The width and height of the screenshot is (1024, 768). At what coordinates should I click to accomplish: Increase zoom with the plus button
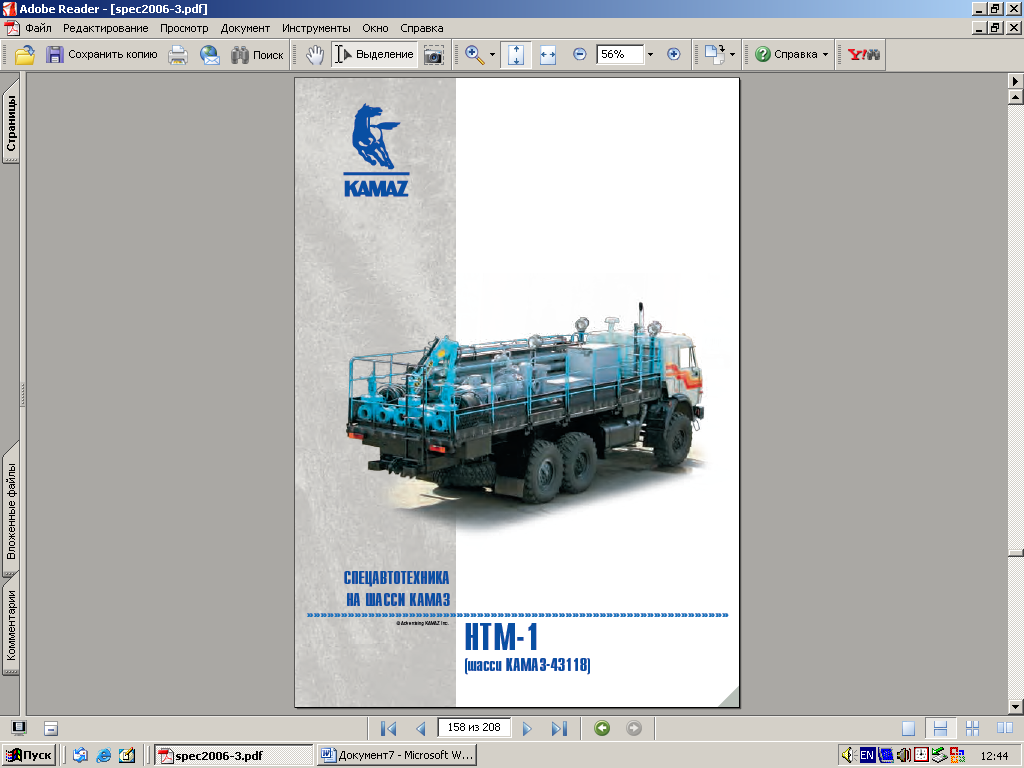[x=673, y=54]
